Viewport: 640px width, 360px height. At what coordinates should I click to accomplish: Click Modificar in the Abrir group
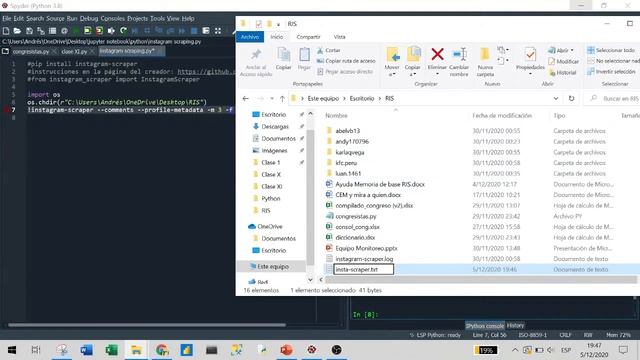pyautogui.click(x=564, y=61)
